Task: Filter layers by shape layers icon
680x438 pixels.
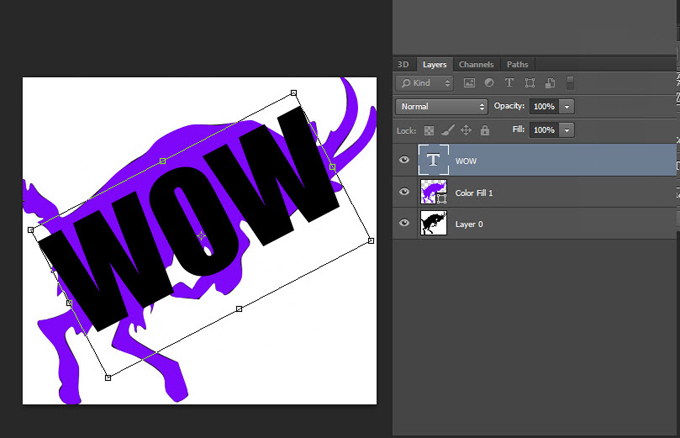Action: point(530,83)
